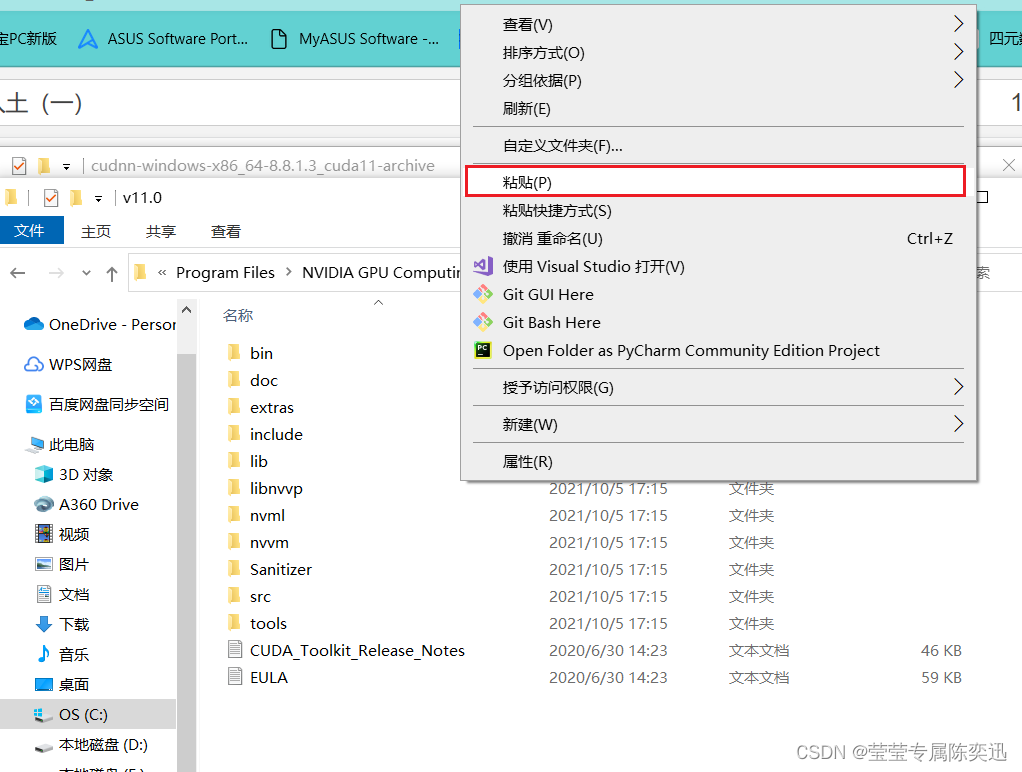Expand the 授予访问权限(G) submenu
This screenshot has width=1022, height=772.
958,387
